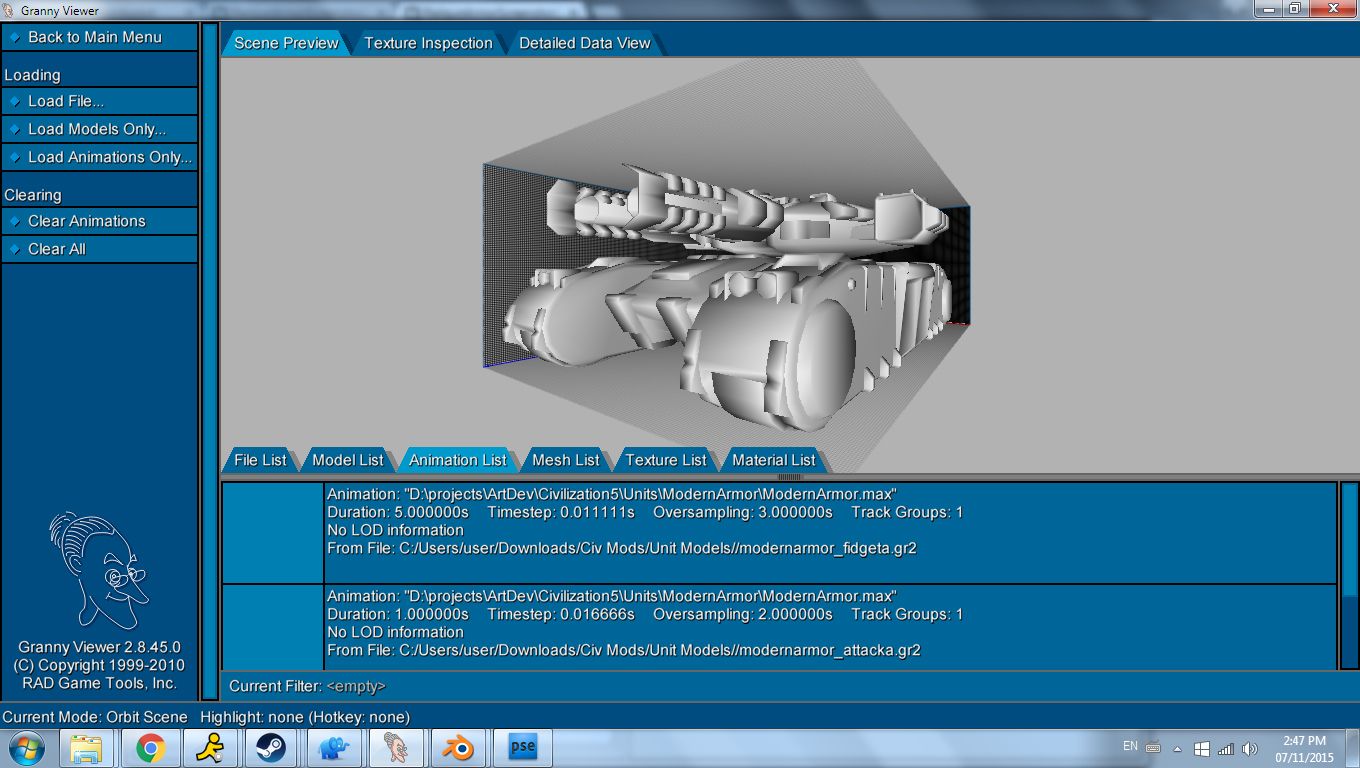Click Load File... button
The width and height of the screenshot is (1360, 768).
point(99,101)
